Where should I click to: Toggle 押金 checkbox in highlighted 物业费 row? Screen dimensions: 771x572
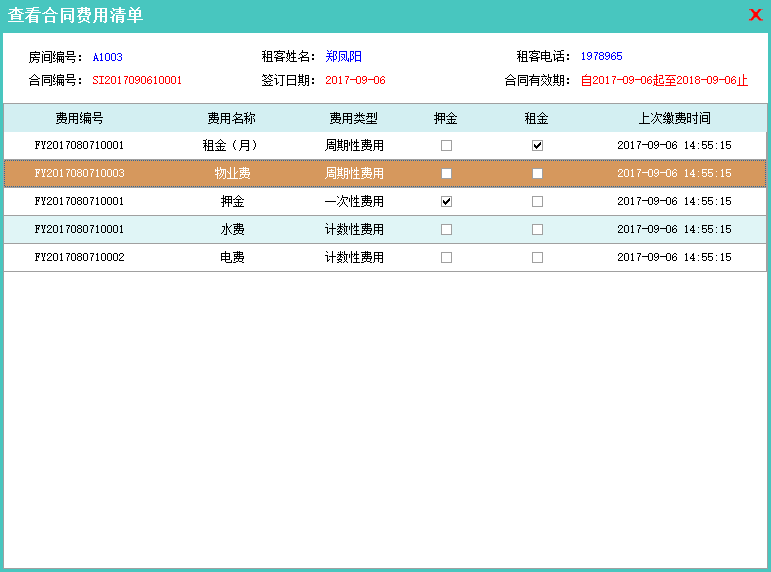(446, 173)
